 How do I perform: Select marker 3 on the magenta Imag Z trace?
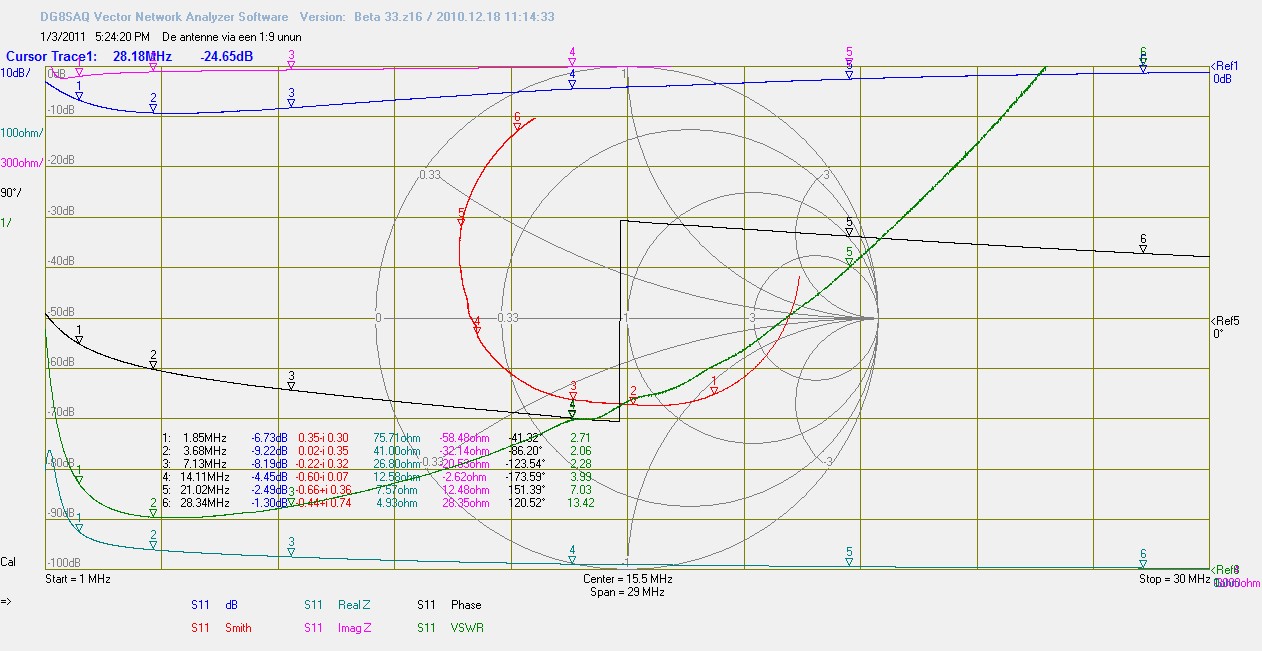(291, 60)
